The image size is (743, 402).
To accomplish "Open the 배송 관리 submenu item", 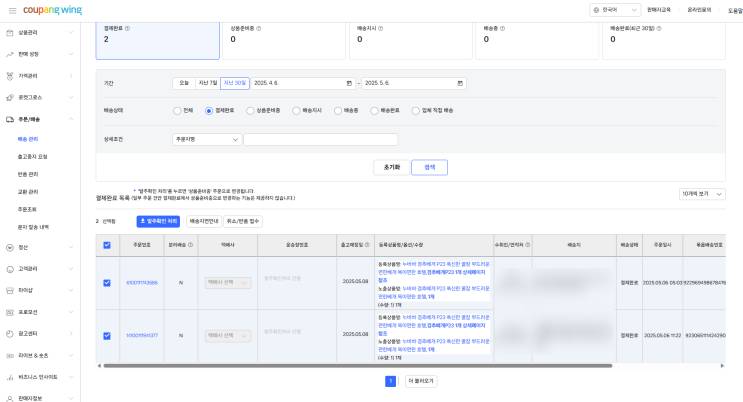I will [x=28, y=139].
